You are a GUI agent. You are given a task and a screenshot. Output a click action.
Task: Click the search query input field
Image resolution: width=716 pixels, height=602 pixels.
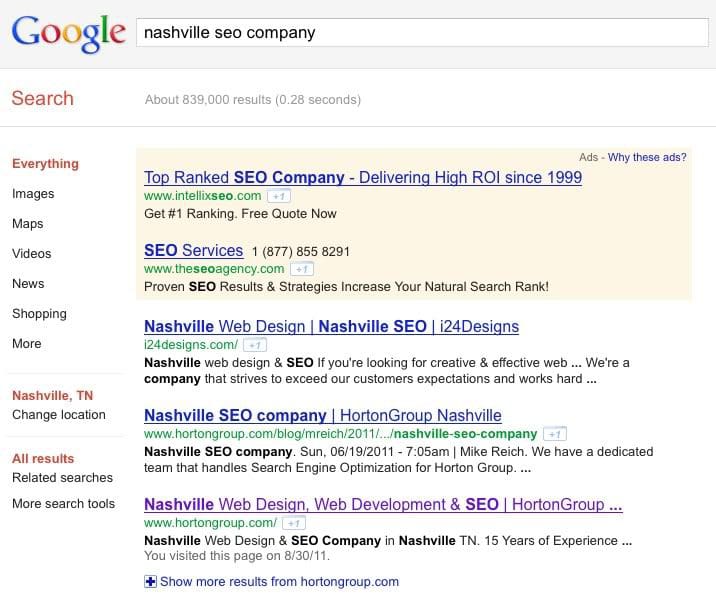click(418, 33)
